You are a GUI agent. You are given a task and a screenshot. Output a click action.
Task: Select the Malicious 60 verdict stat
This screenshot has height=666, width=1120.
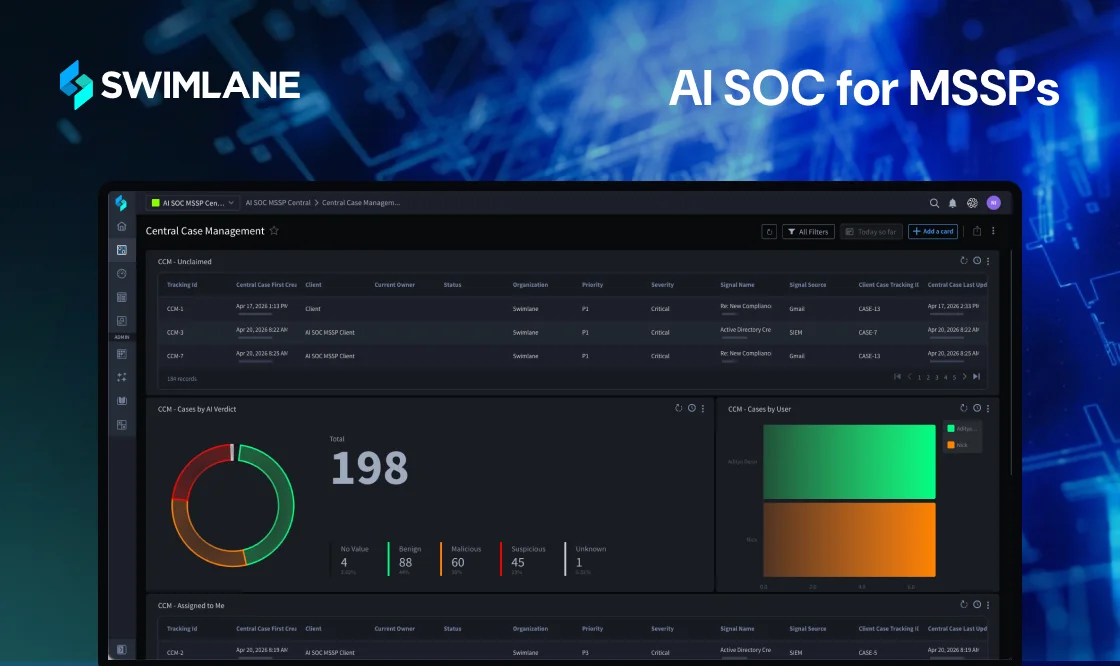461,559
